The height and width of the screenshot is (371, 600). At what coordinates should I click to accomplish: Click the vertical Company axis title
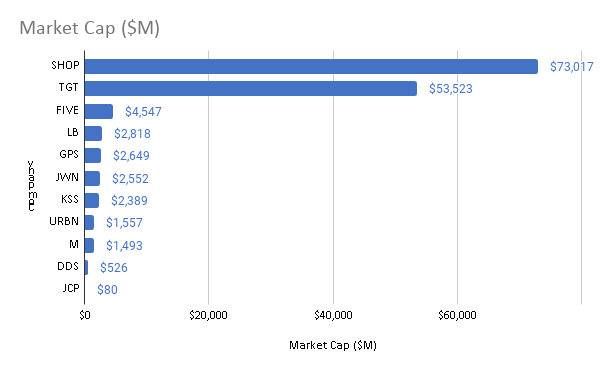32,186
